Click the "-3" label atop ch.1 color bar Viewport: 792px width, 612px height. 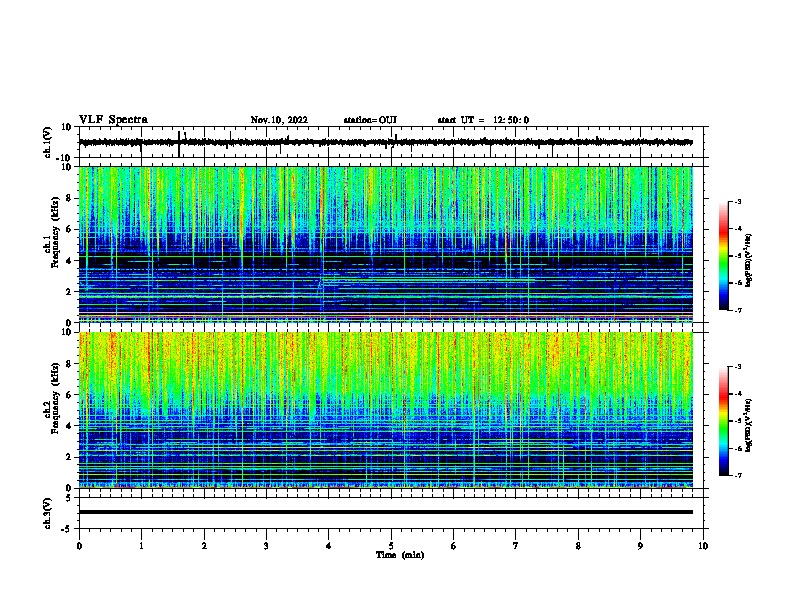point(737,201)
